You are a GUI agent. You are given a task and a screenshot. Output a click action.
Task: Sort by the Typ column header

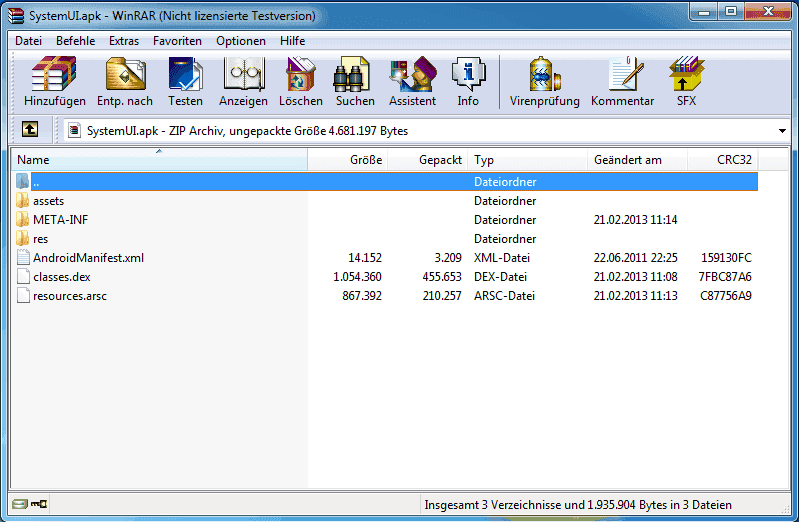(x=528, y=160)
